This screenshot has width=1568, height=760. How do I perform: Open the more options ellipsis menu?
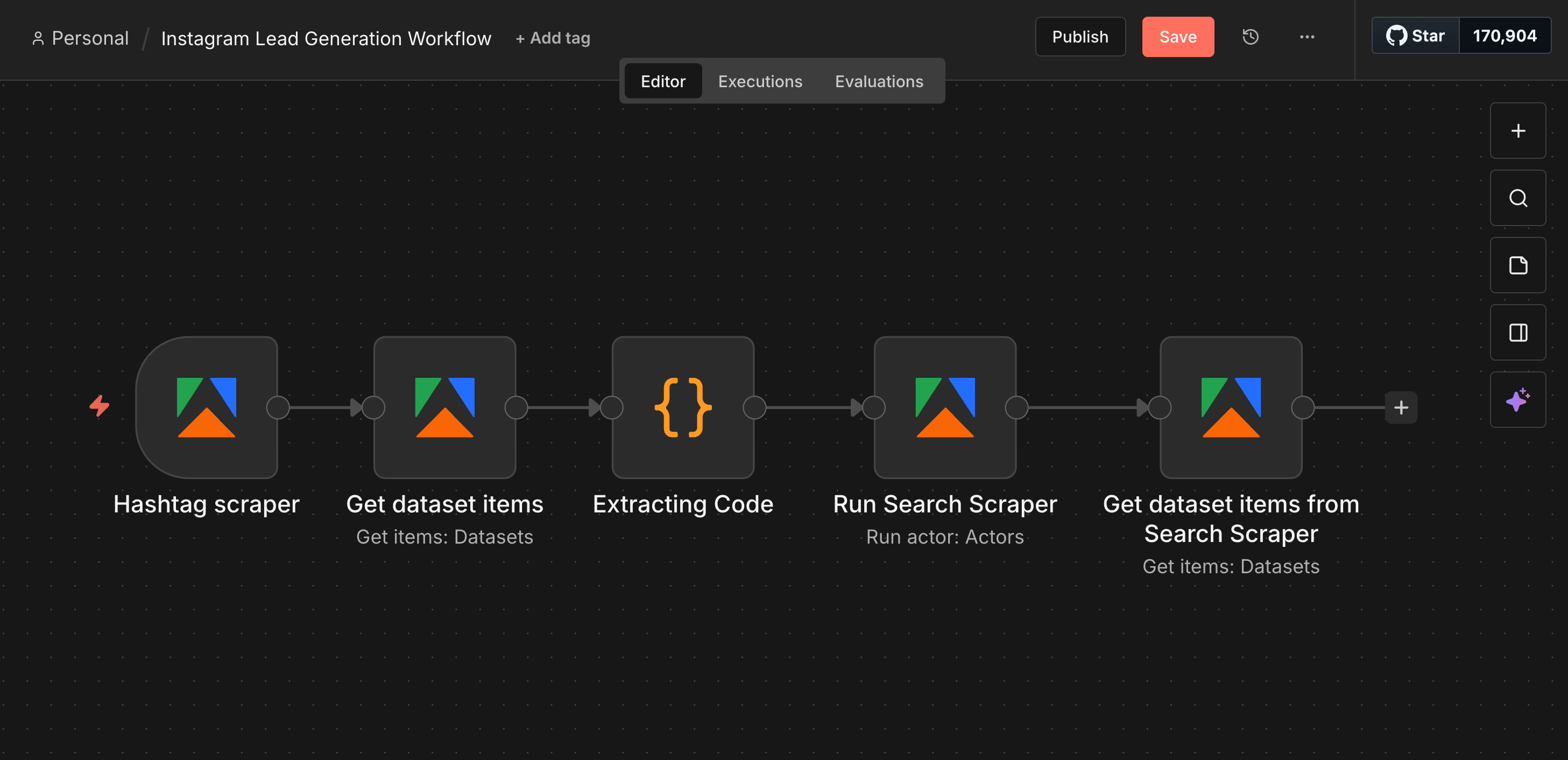(x=1307, y=37)
